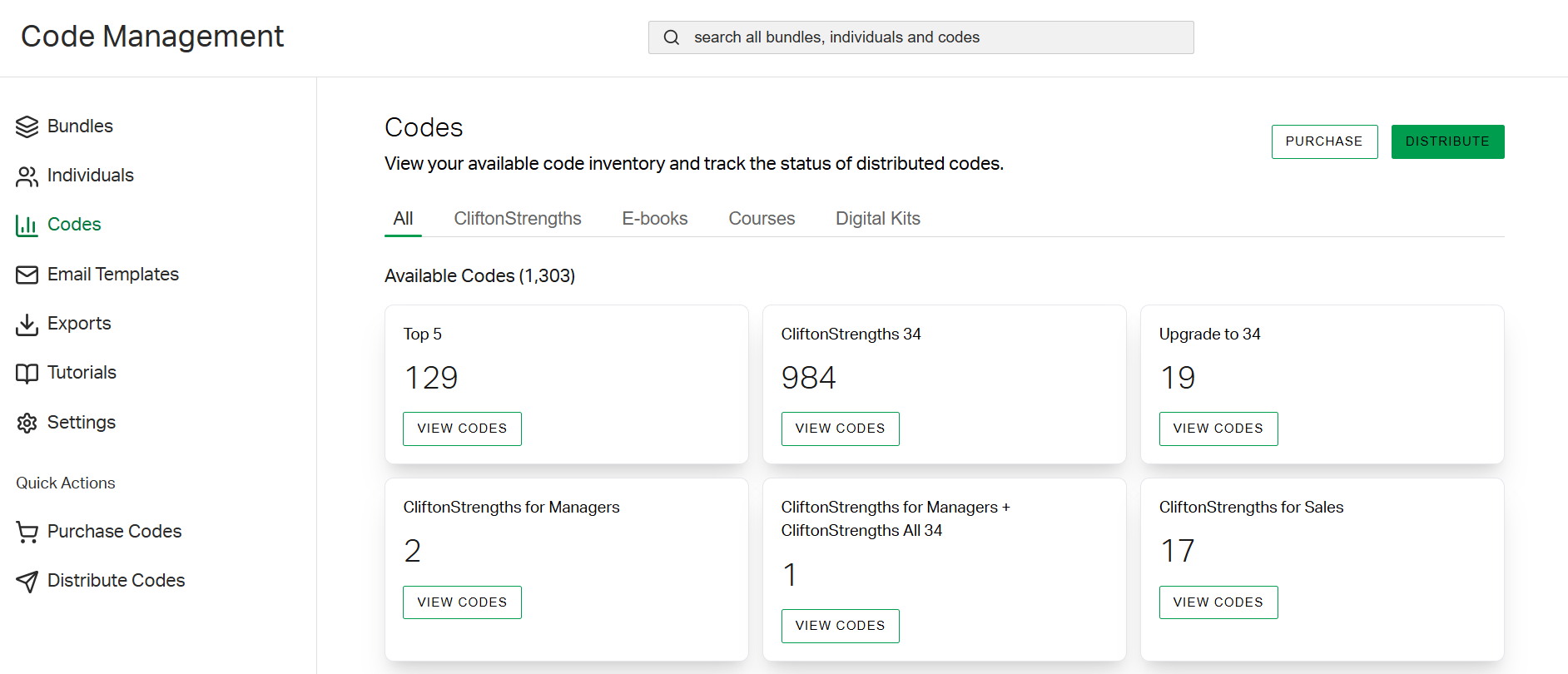Click the Settings gear icon
This screenshot has height=674, width=1568.
[27, 423]
